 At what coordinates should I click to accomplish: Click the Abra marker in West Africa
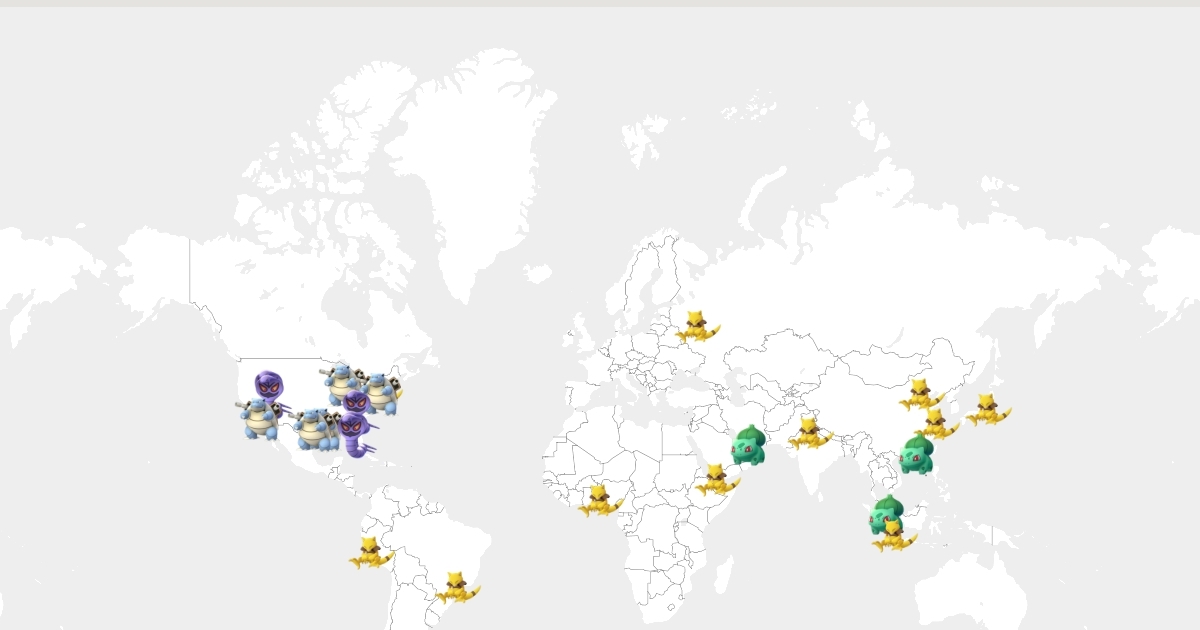tap(600, 500)
